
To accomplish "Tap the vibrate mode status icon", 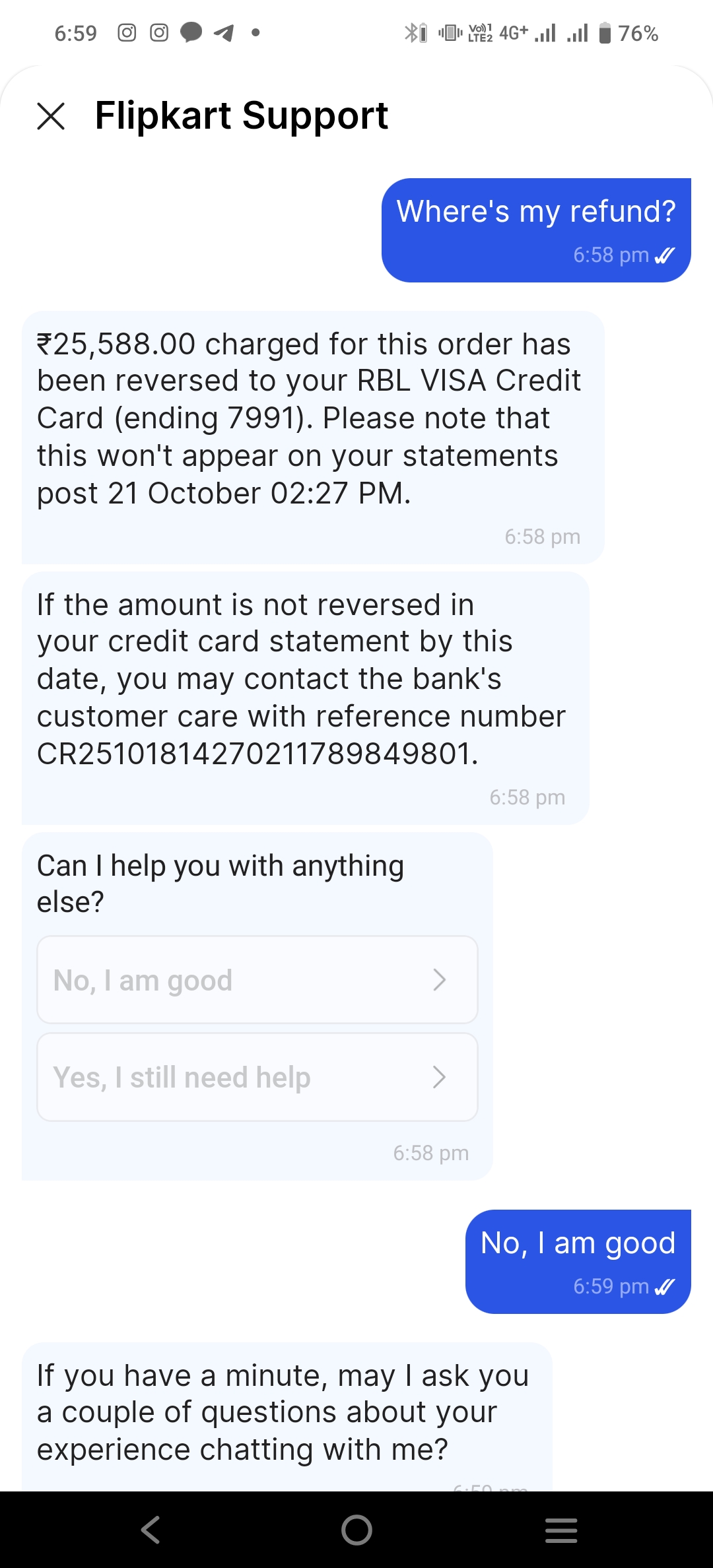I will pyautogui.click(x=450, y=32).
